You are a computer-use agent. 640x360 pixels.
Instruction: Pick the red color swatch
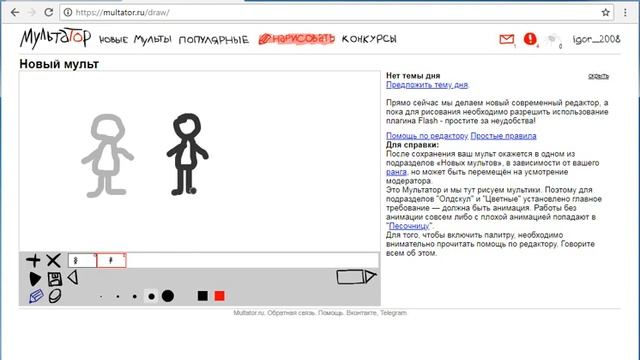[220, 296]
